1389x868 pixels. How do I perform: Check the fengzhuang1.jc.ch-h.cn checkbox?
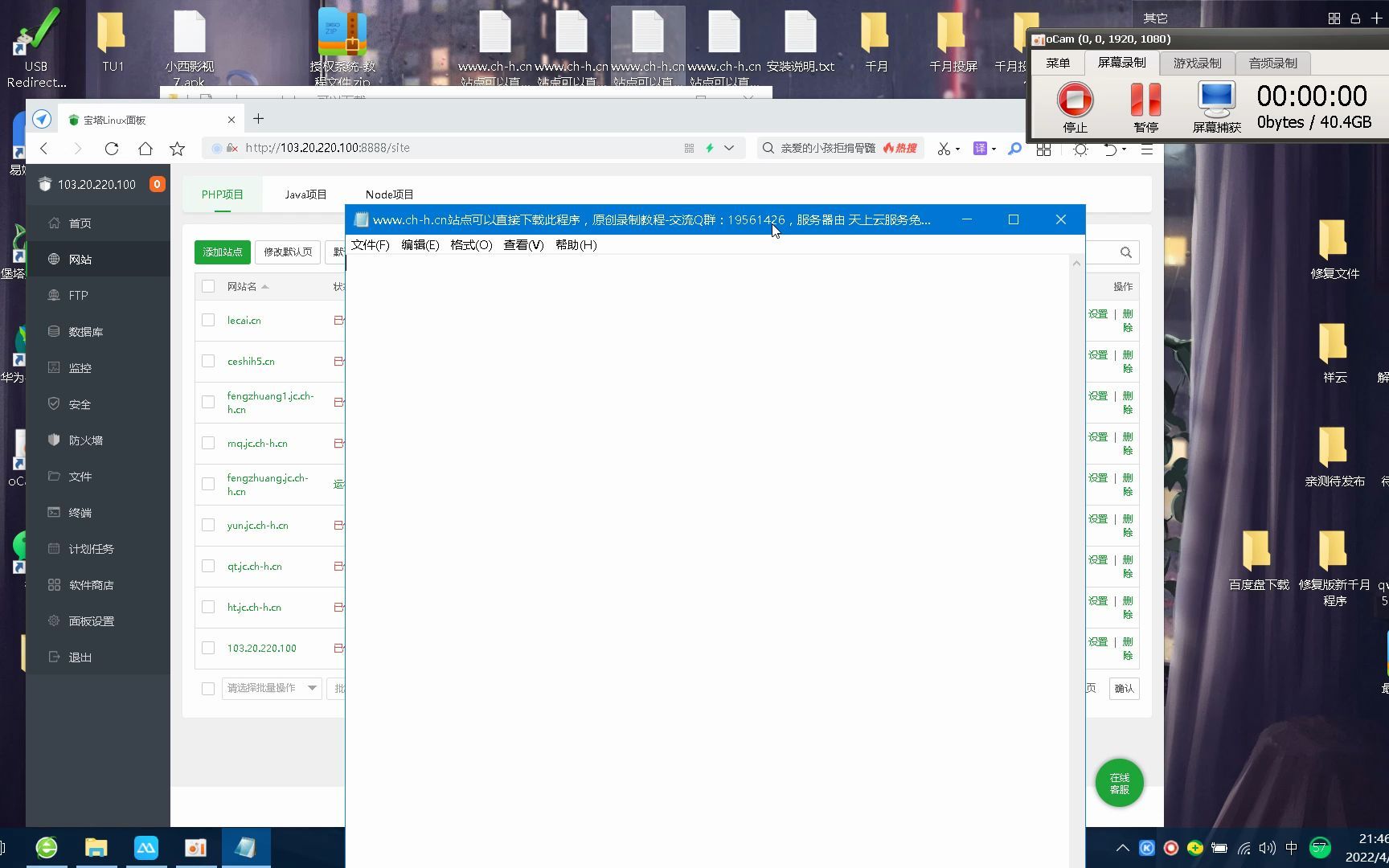pyautogui.click(x=208, y=402)
